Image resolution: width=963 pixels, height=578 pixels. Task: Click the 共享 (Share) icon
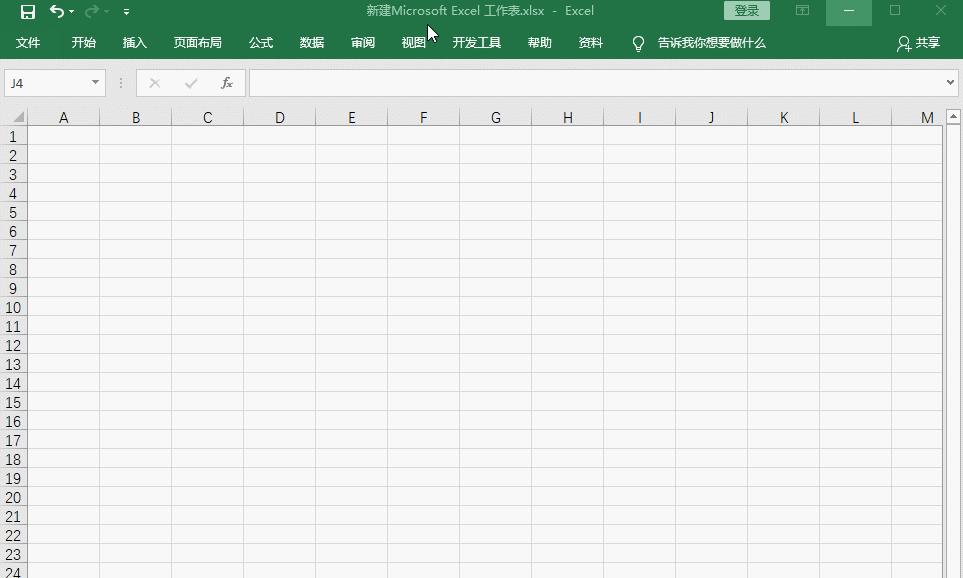point(904,43)
